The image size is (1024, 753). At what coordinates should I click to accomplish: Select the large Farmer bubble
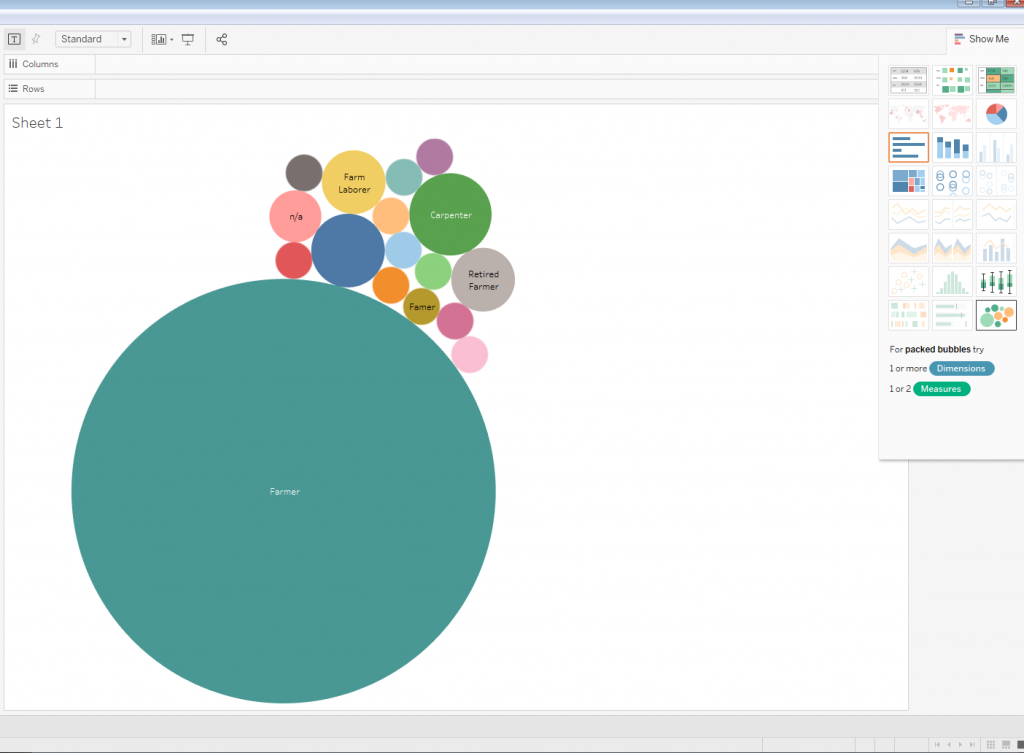click(284, 490)
